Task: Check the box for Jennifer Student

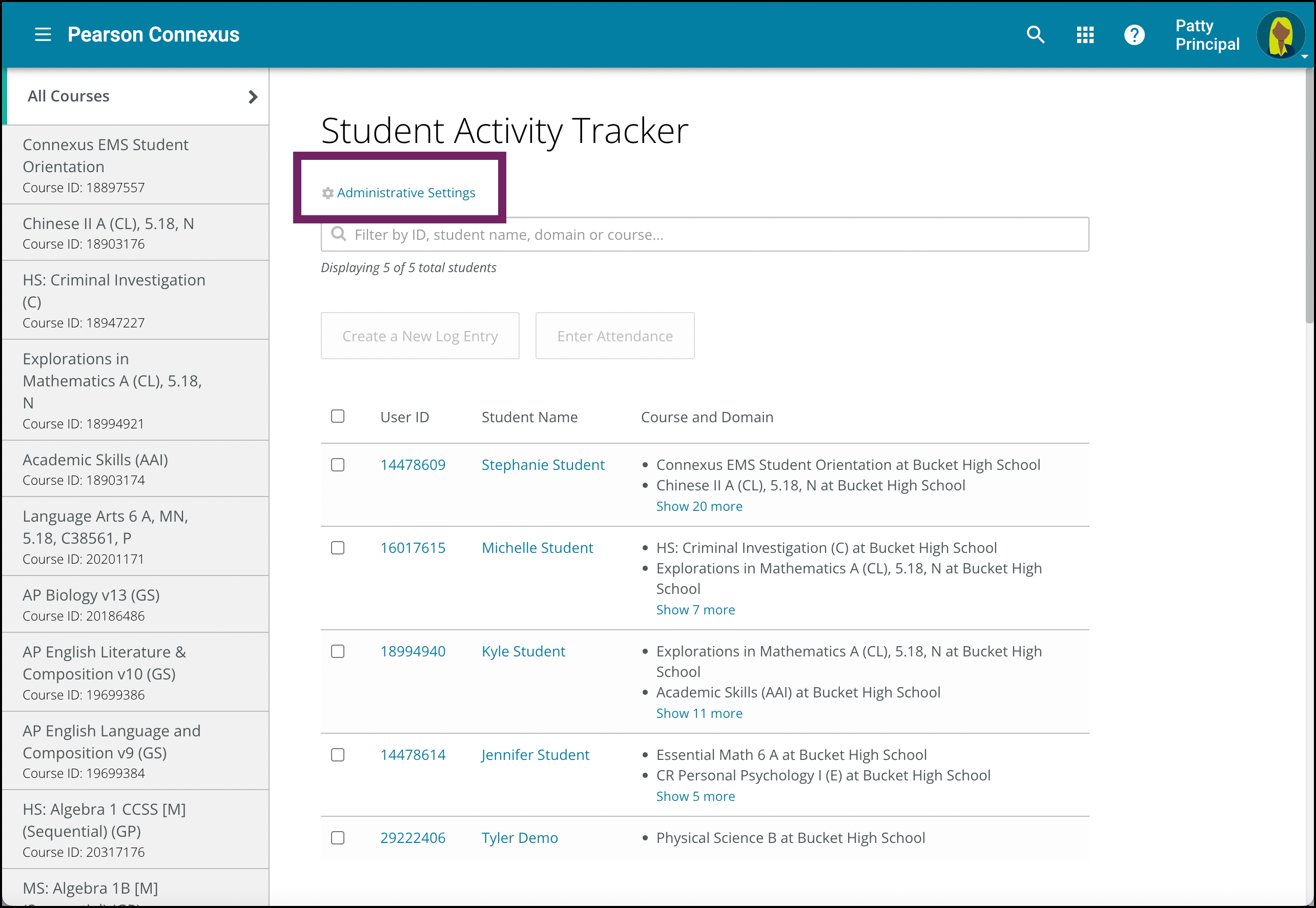Action: (338, 755)
